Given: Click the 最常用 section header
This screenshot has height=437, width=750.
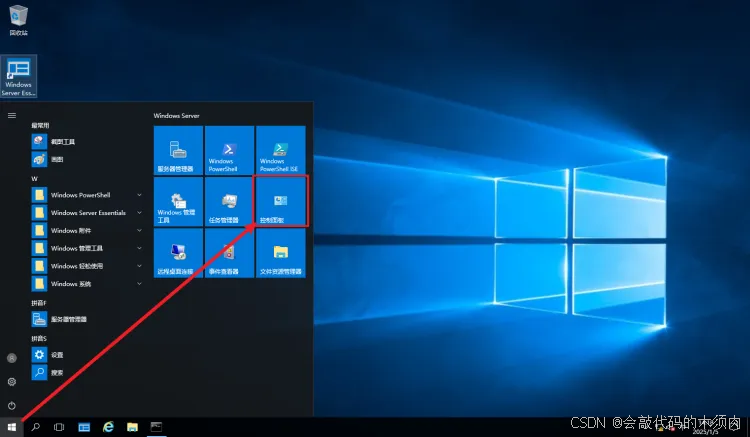Looking at the screenshot, I should click(40, 125).
